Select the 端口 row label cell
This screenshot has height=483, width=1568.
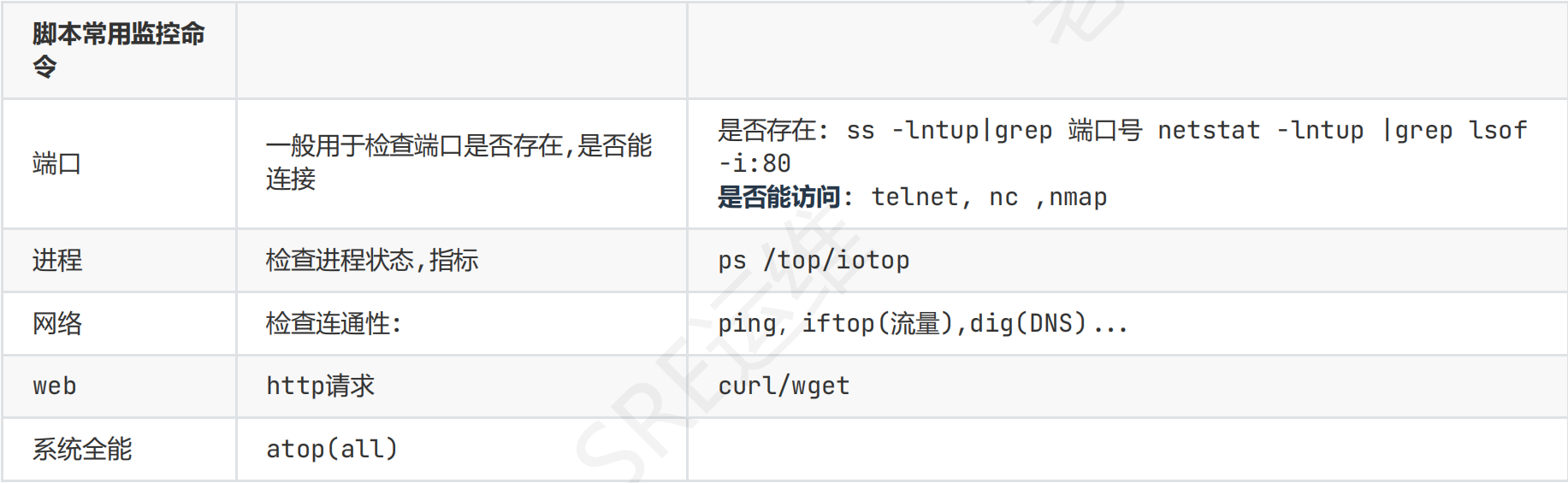point(119,163)
